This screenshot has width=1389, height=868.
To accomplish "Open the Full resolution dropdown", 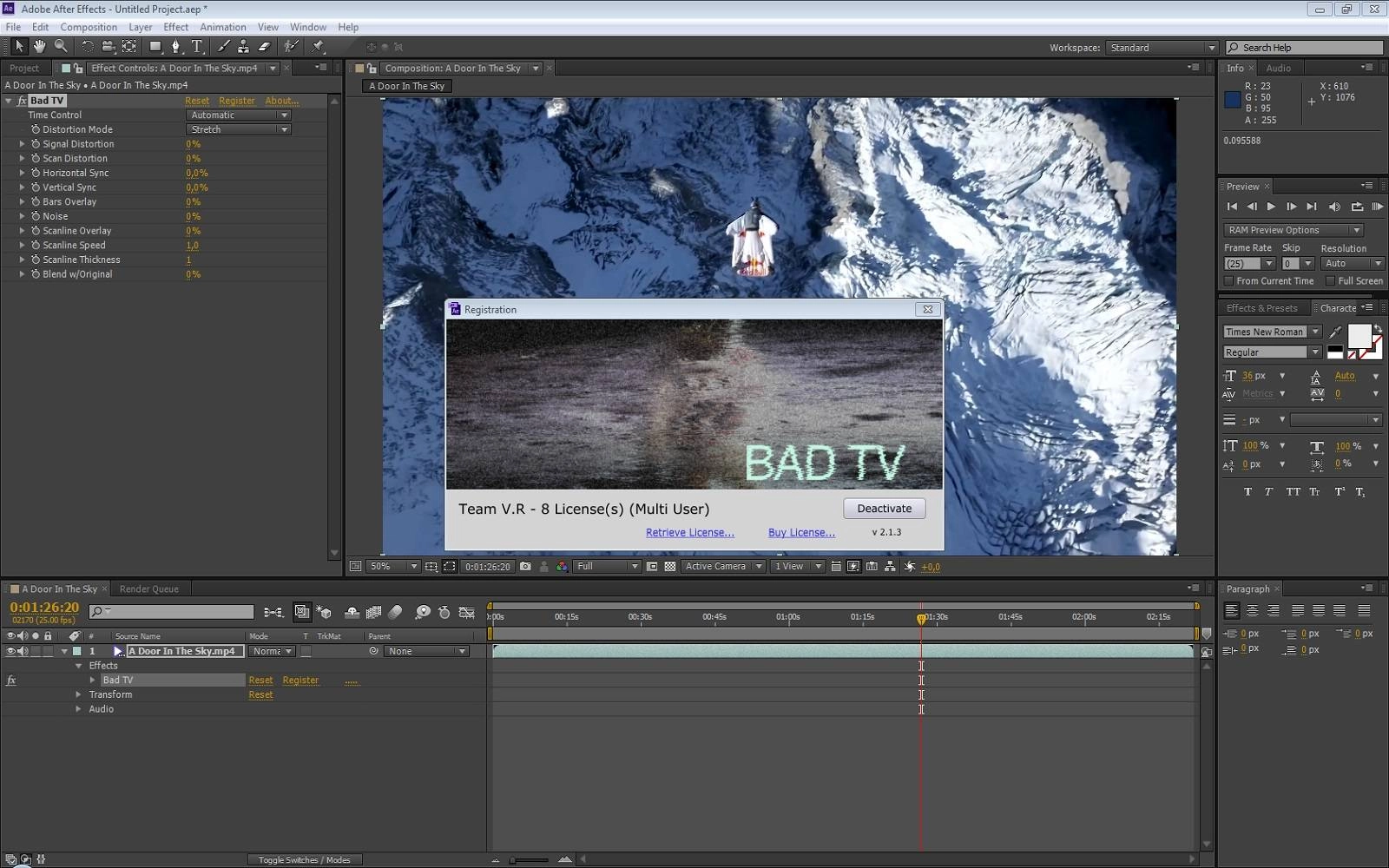I will tap(607, 566).
